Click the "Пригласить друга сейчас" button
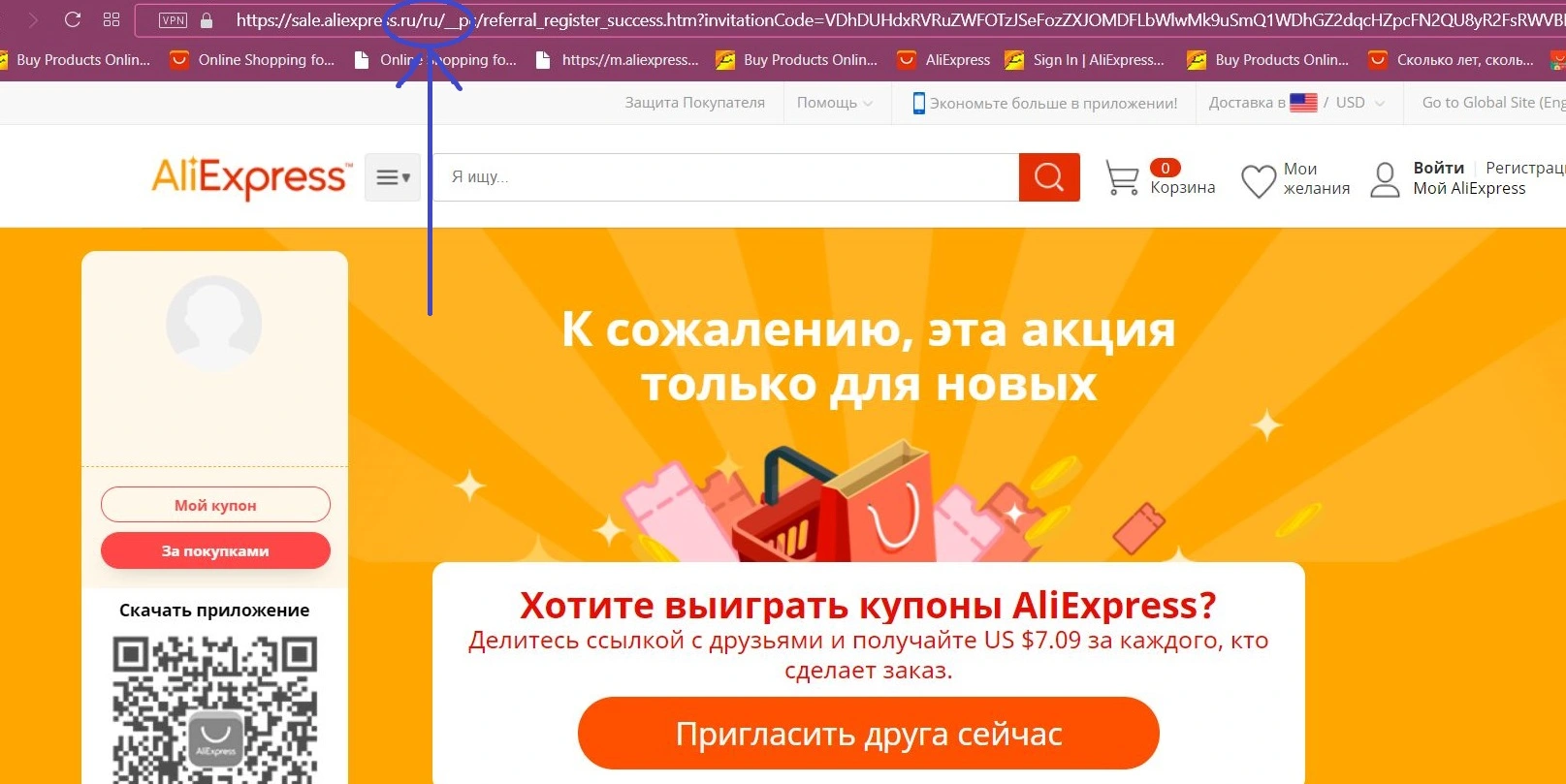This screenshot has height=784, width=1566. (x=869, y=734)
